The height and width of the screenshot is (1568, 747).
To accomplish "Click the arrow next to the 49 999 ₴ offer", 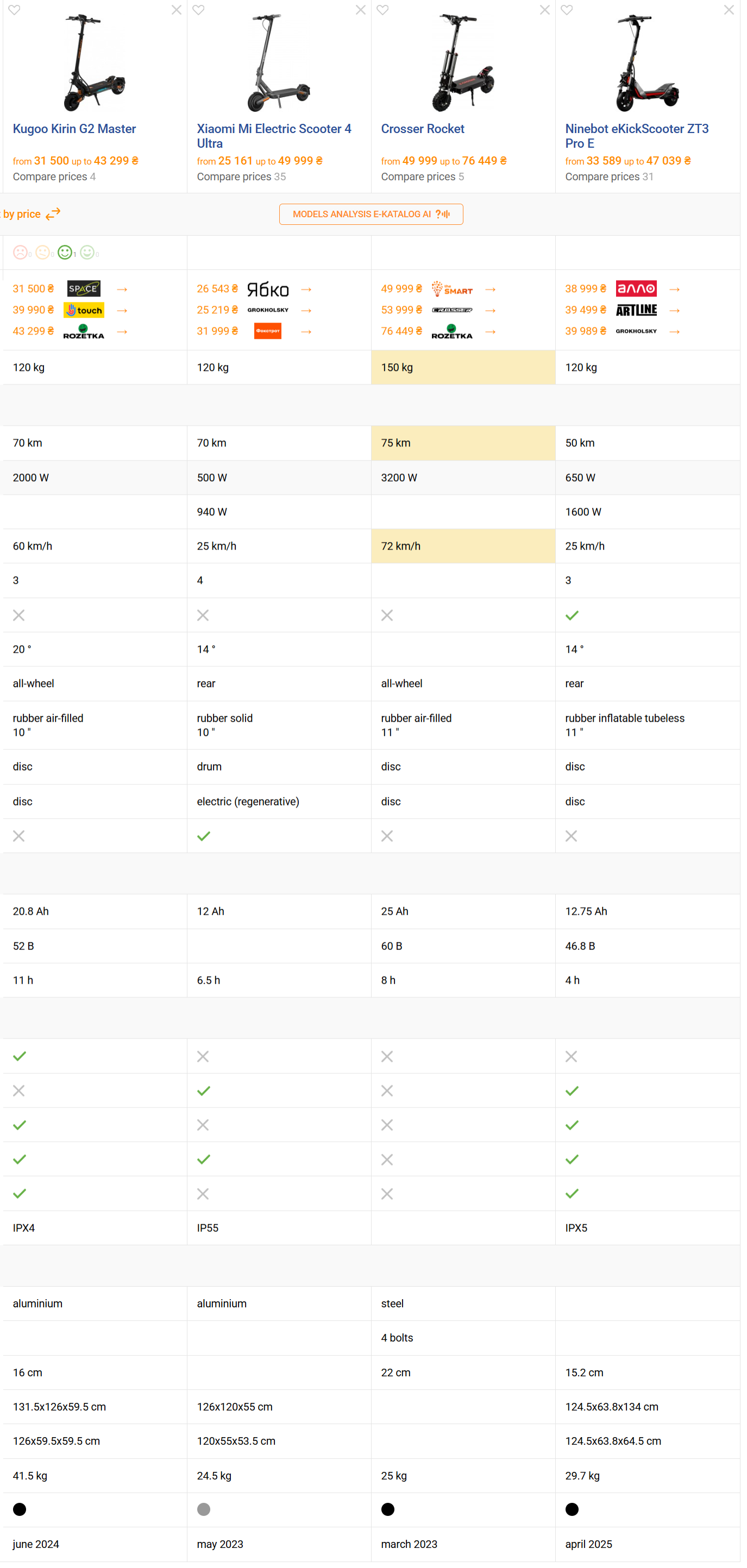I will [491, 289].
